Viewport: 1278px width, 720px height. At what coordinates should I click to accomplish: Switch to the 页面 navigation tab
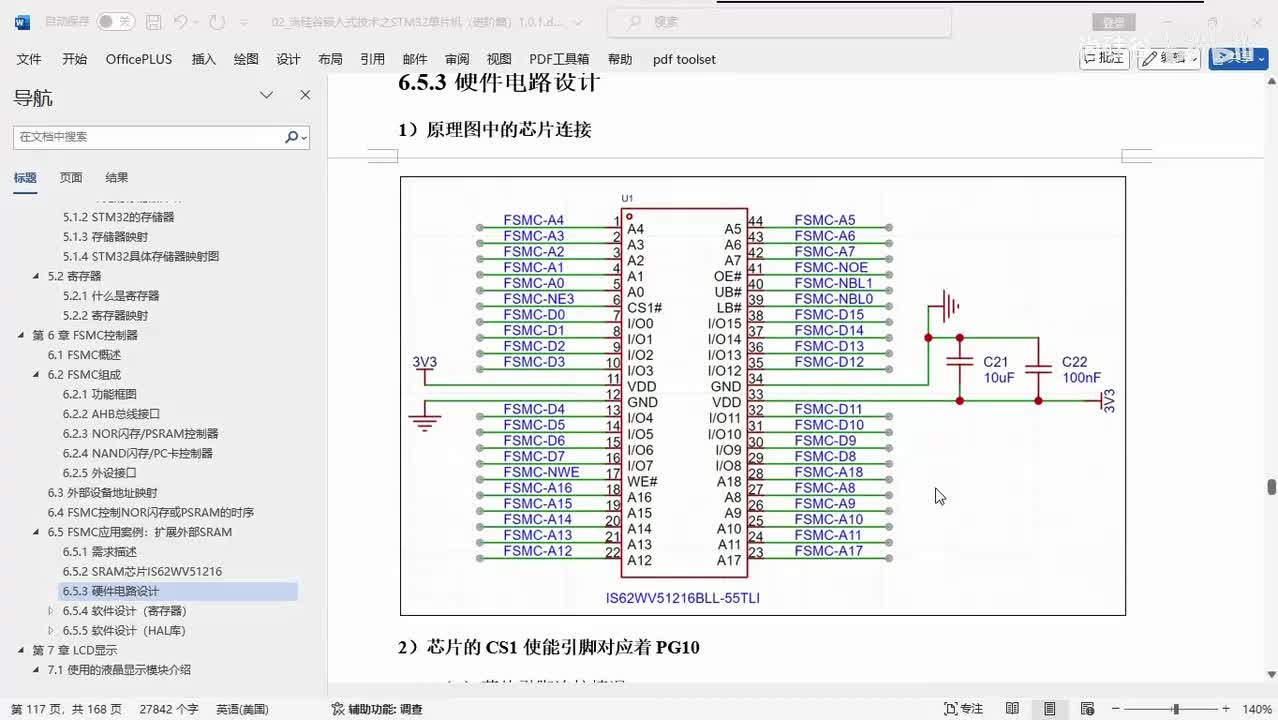pyautogui.click(x=71, y=178)
